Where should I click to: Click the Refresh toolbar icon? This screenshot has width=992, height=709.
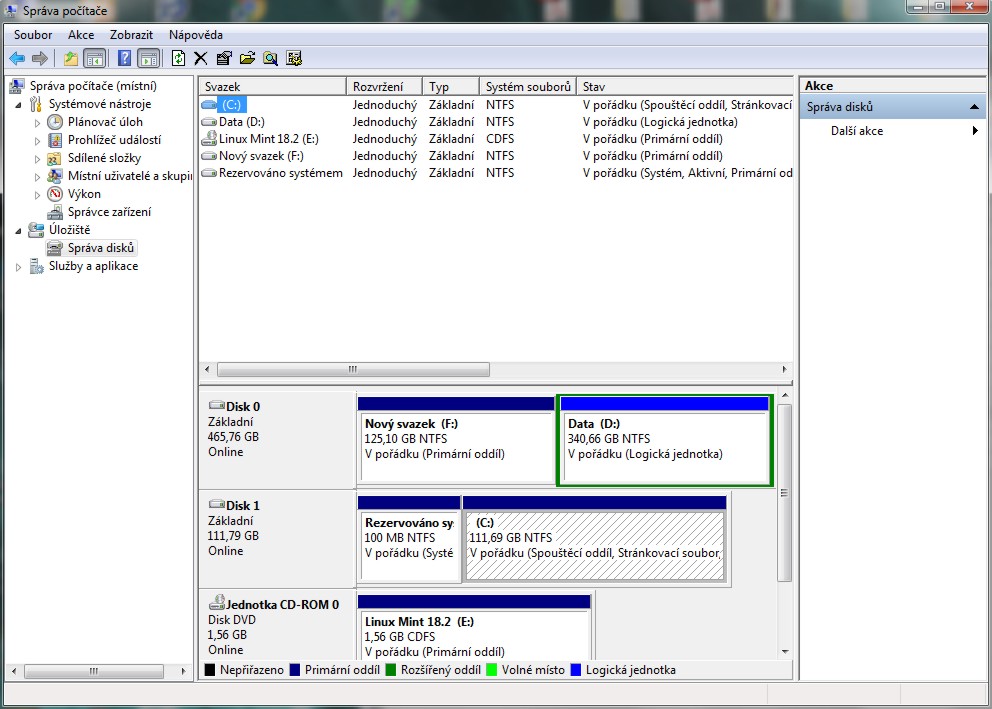point(179,58)
